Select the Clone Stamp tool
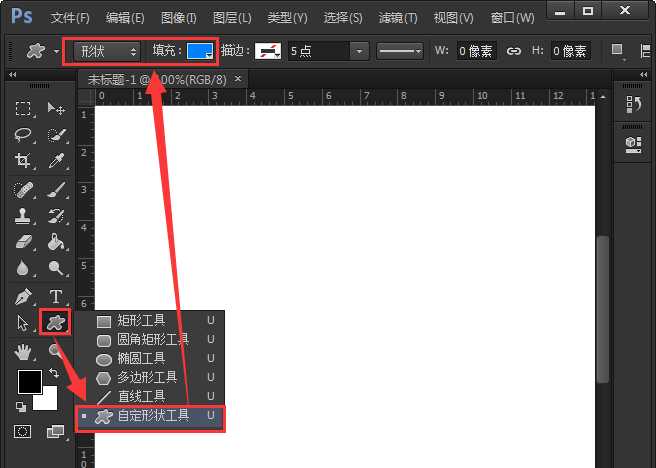656x468 pixels. [24, 215]
